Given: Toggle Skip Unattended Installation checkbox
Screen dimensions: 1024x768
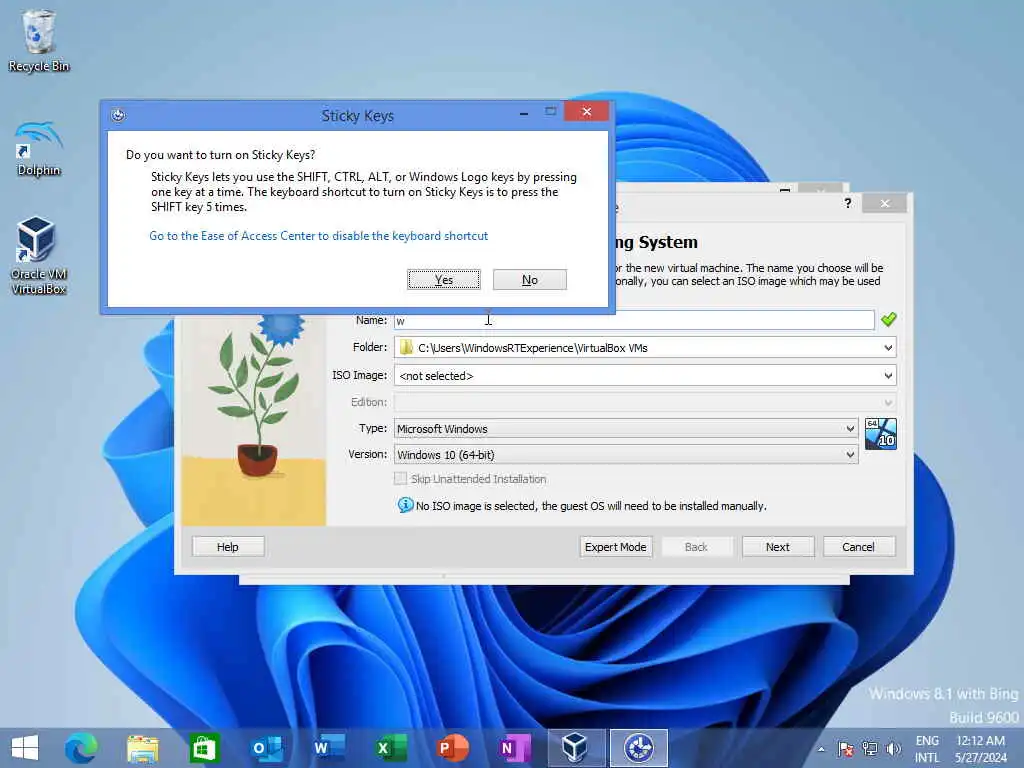Looking at the screenshot, I should click(x=400, y=479).
